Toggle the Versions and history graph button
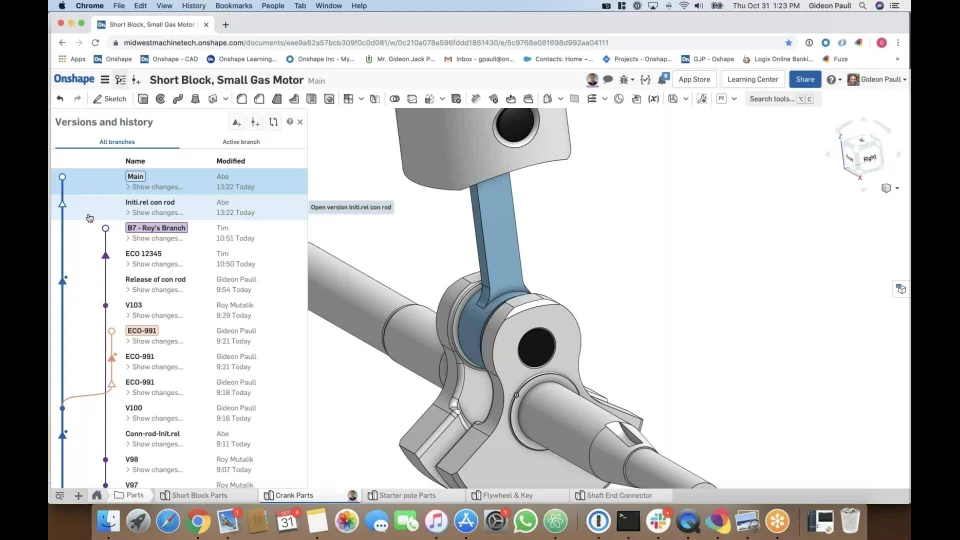Viewport: 960px width, 540px height. [121, 80]
